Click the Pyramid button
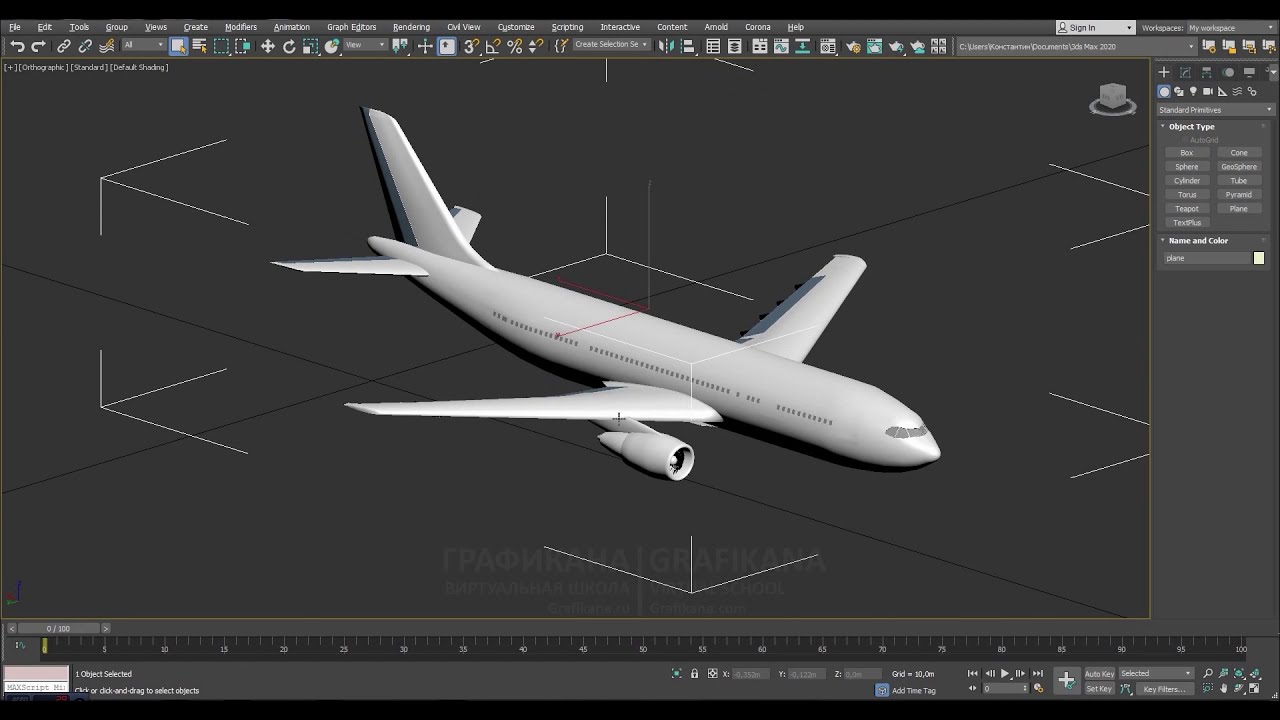 (1239, 195)
